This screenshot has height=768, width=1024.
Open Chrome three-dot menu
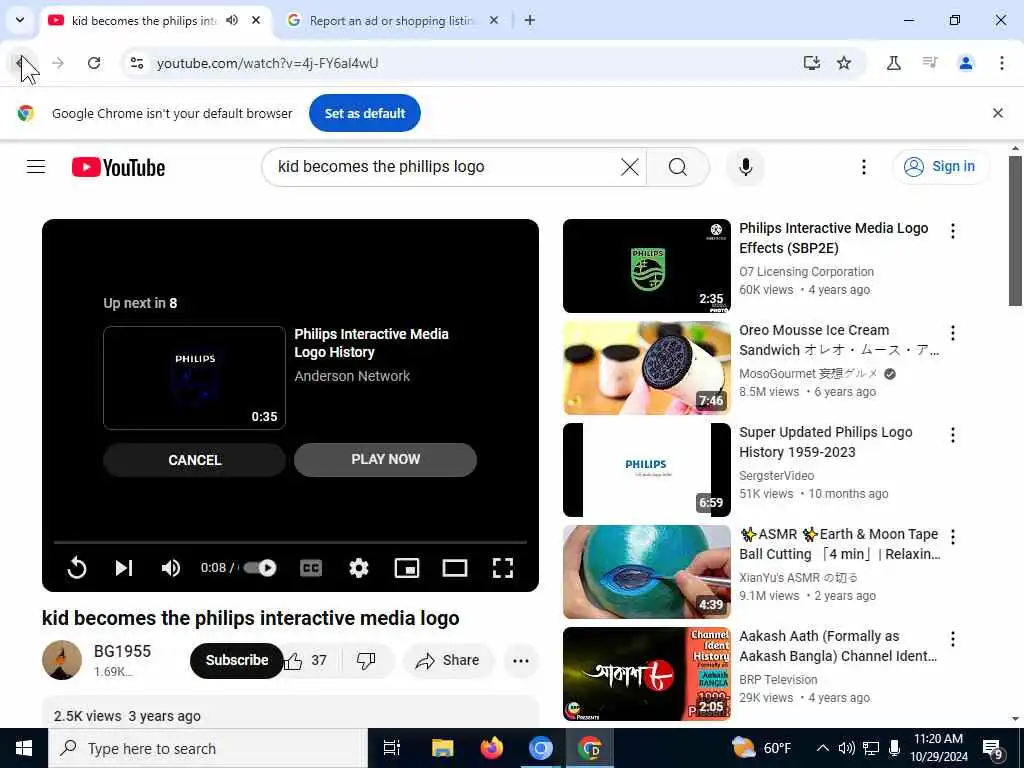pyautogui.click(x=1001, y=63)
